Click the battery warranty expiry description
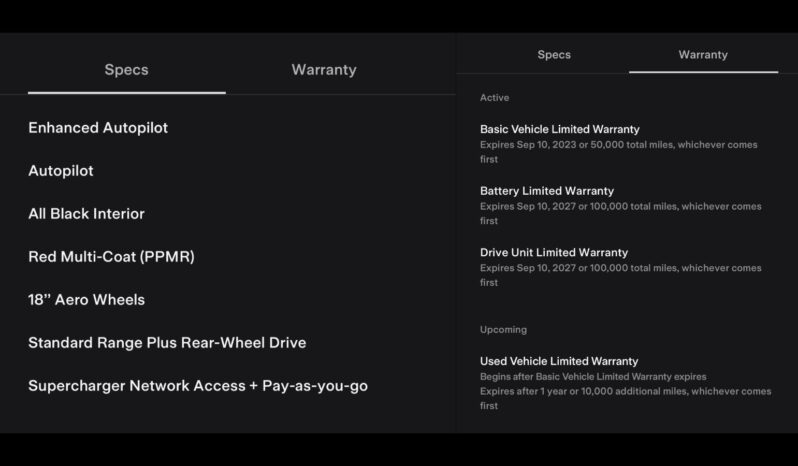This screenshot has height=466, width=798. [x=620, y=213]
